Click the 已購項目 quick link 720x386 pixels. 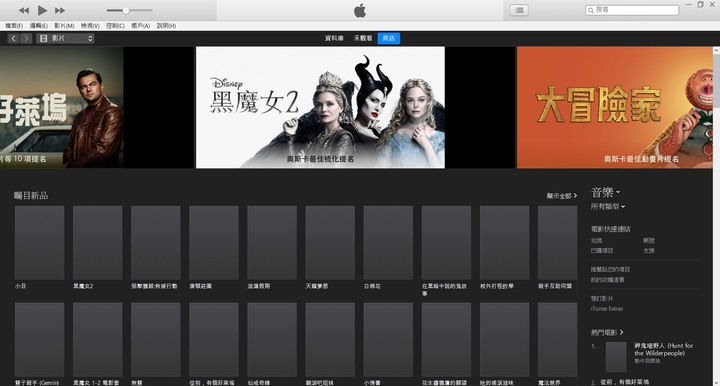[x=602, y=251]
